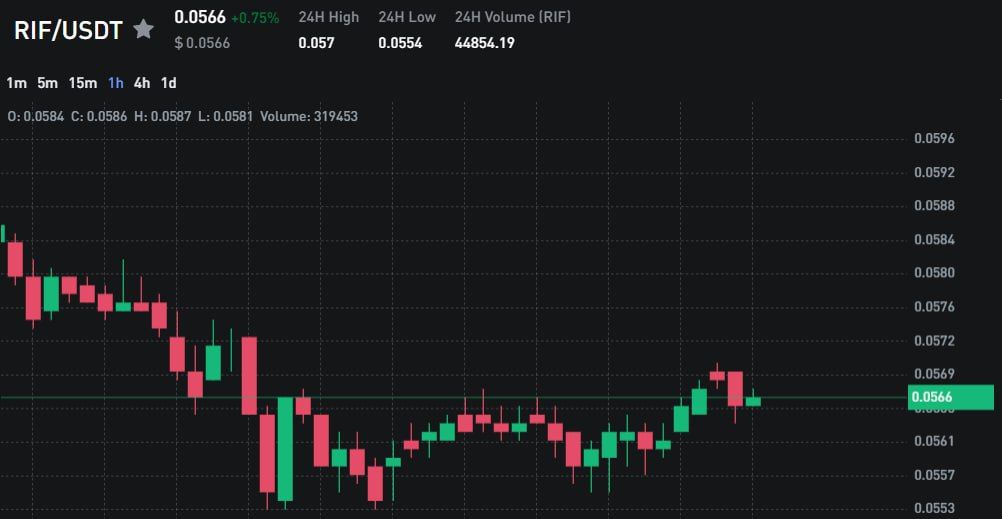
Task: Click the 0.0572 price axis label
Action: 934,341
